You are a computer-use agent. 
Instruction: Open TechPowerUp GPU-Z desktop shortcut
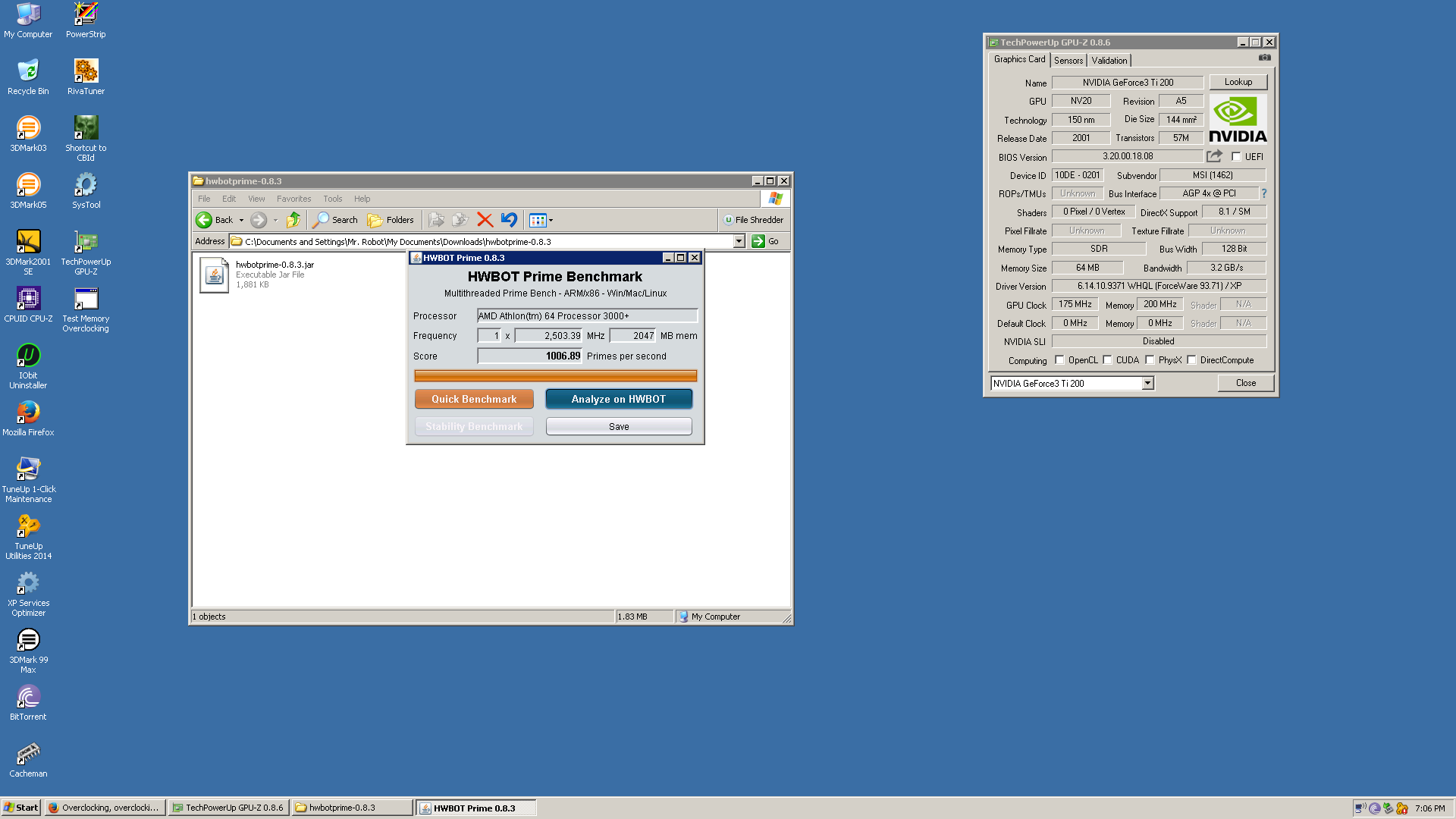[86, 253]
